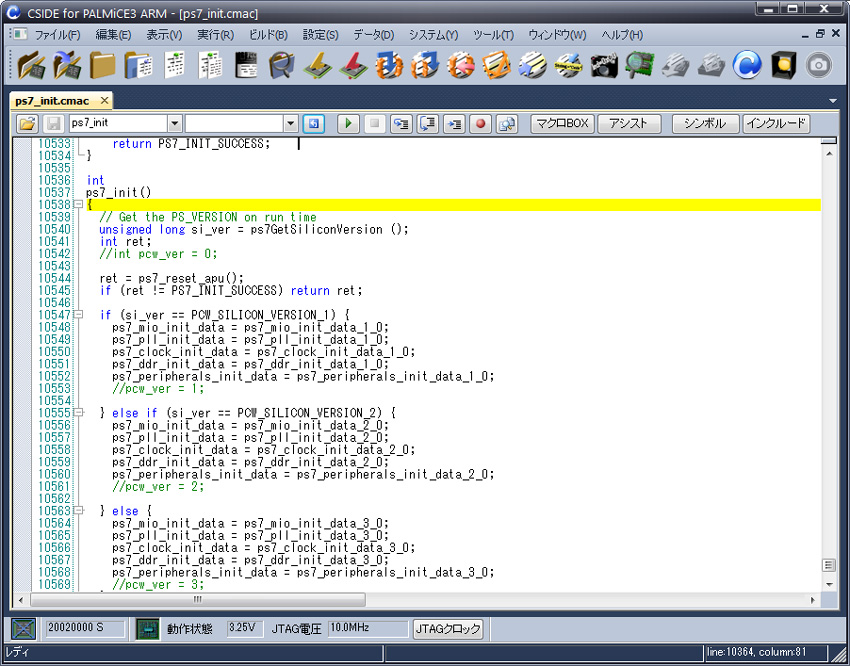Open the ヘルプ(H) menu
The height and width of the screenshot is (666, 850).
622,35
